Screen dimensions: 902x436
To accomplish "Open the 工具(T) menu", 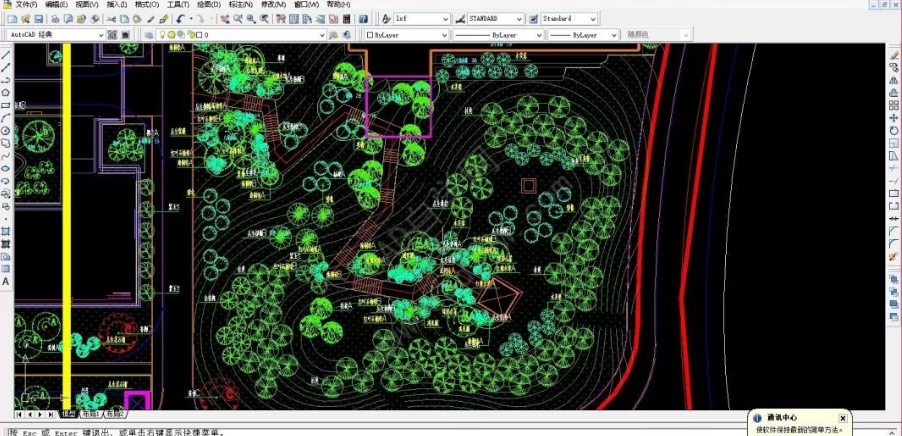I will pos(178,5).
